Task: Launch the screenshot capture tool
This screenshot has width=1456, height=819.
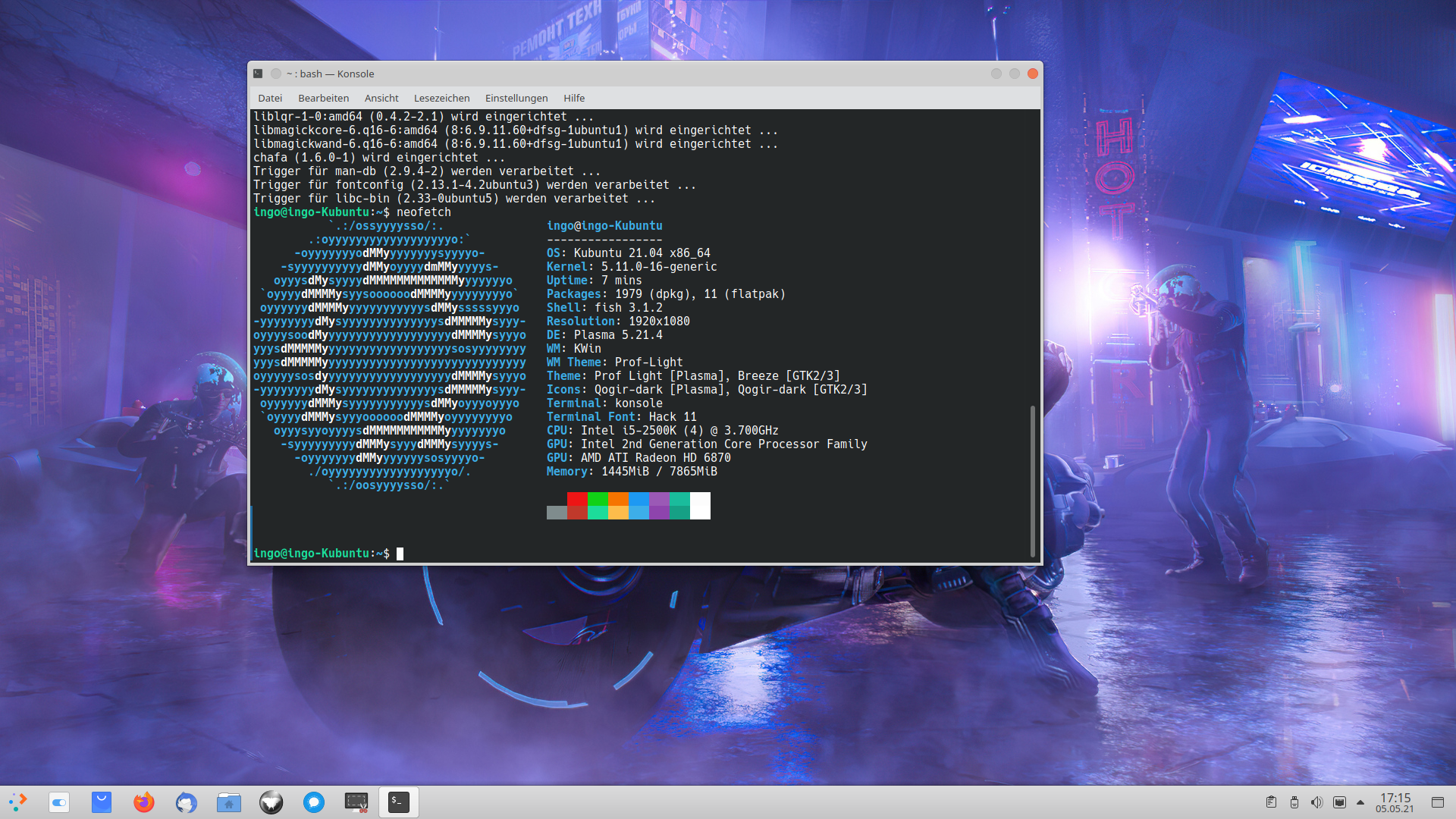Action: (x=356, y=802)
